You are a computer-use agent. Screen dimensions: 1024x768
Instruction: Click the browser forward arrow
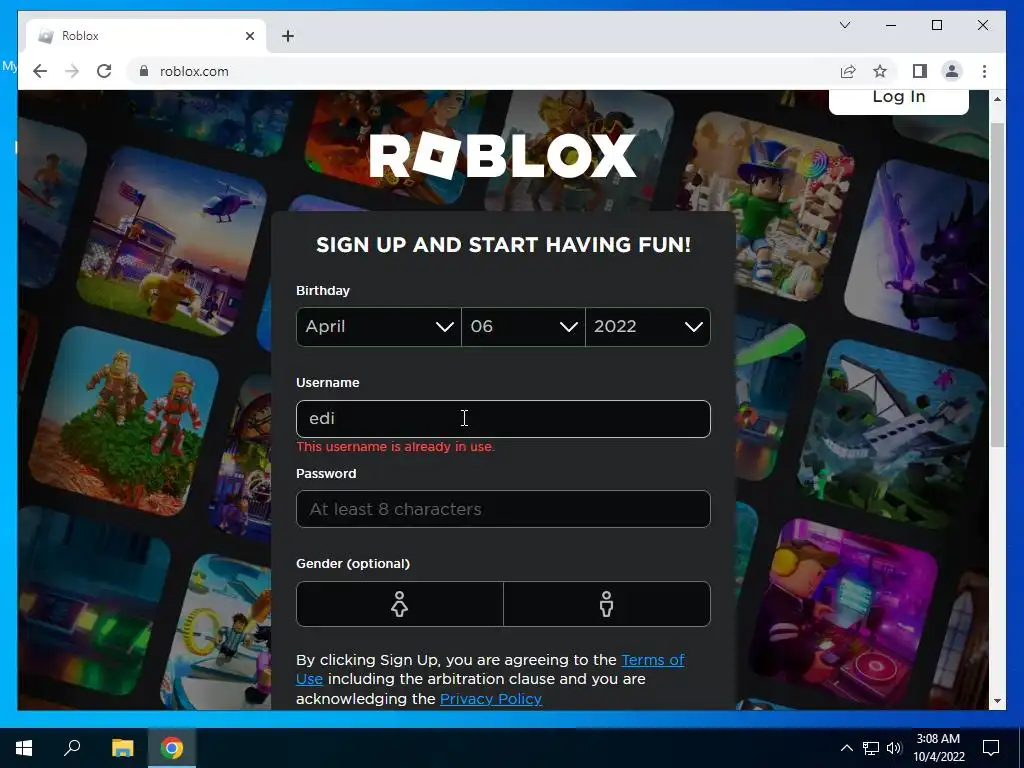click(72, 71)
